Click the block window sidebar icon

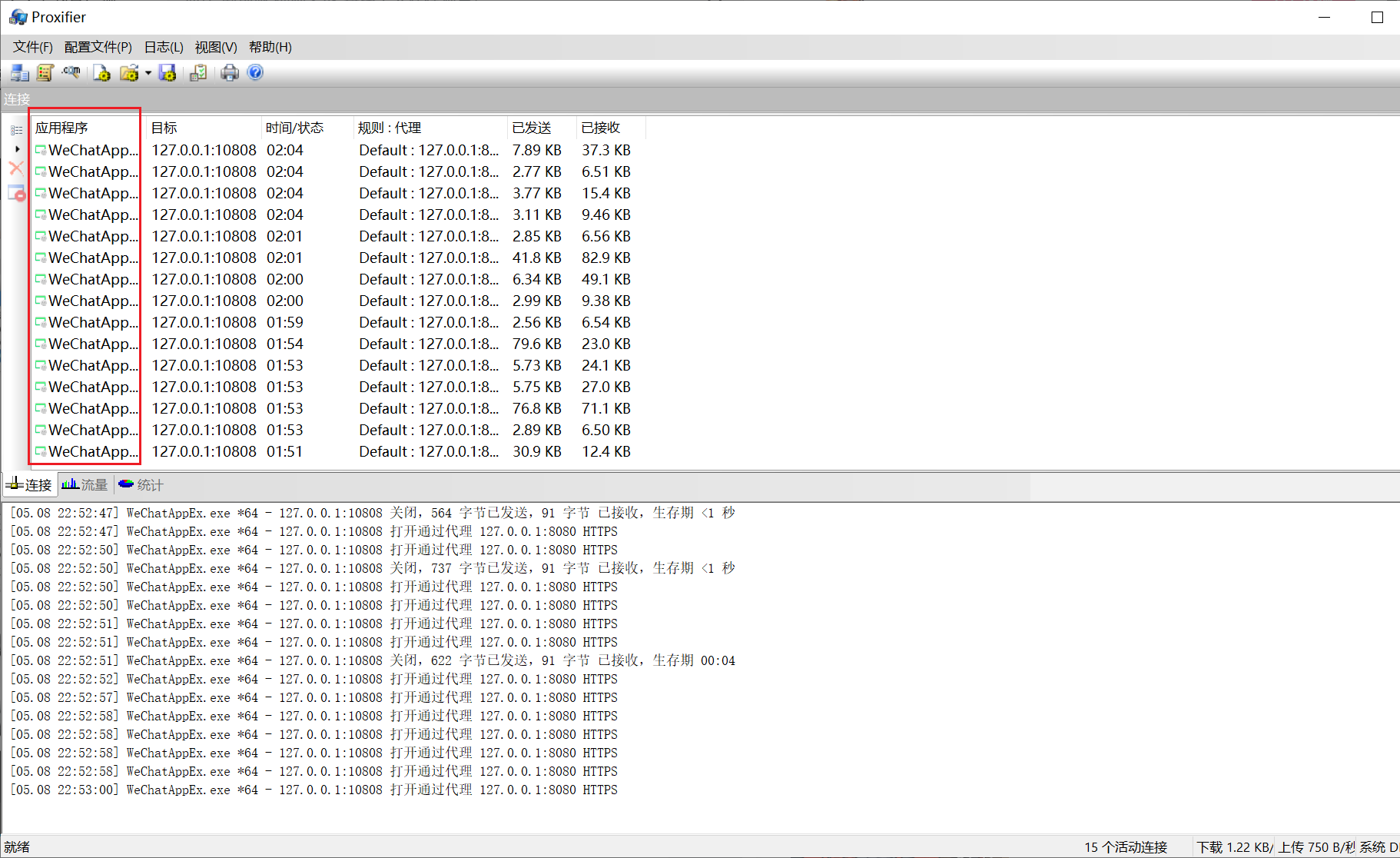16,192
